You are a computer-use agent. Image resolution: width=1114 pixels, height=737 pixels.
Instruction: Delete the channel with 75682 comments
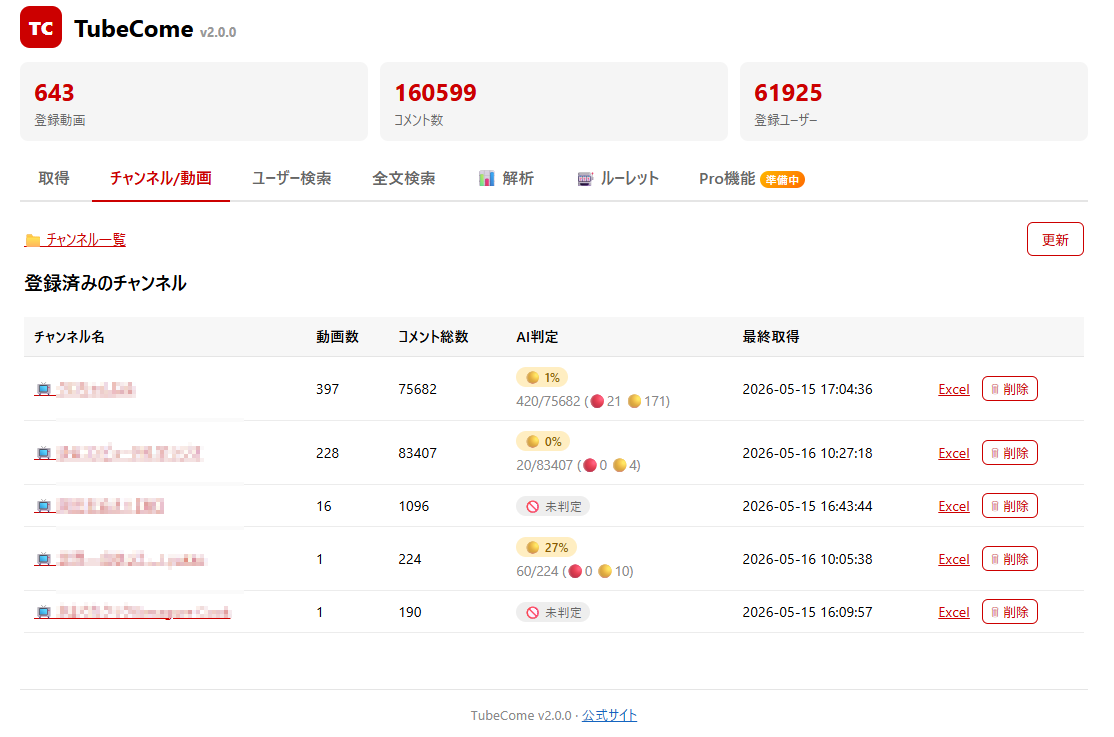point(1010,389)
